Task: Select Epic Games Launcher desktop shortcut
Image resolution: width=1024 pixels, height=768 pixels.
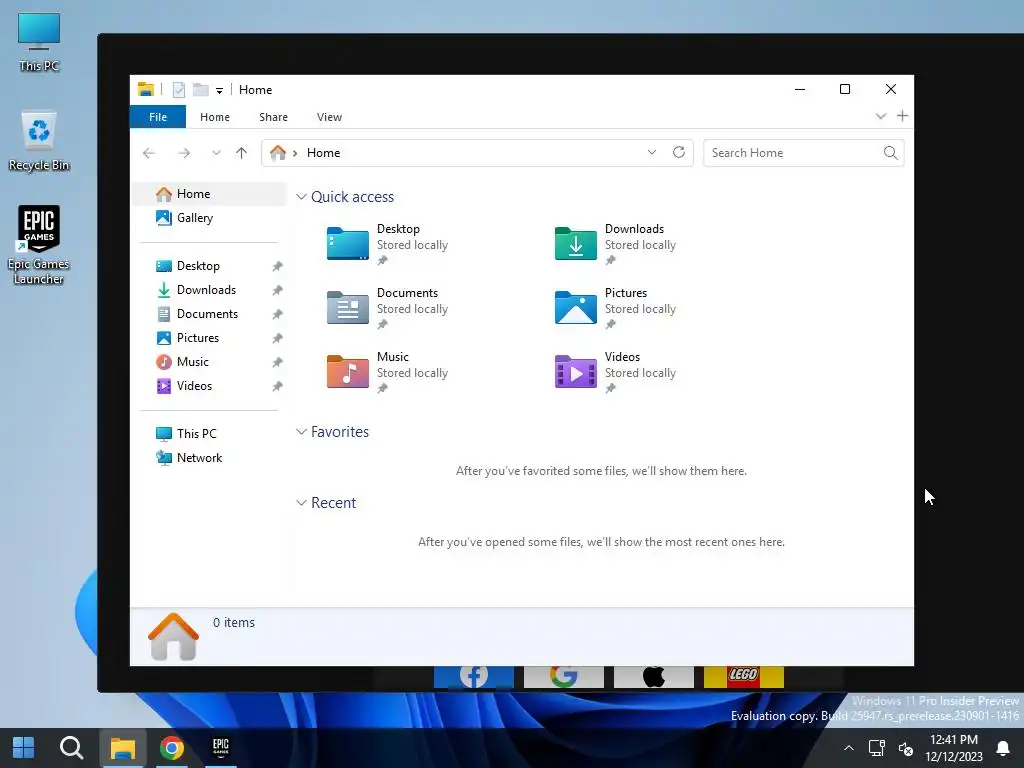Action: click(39, 245)
